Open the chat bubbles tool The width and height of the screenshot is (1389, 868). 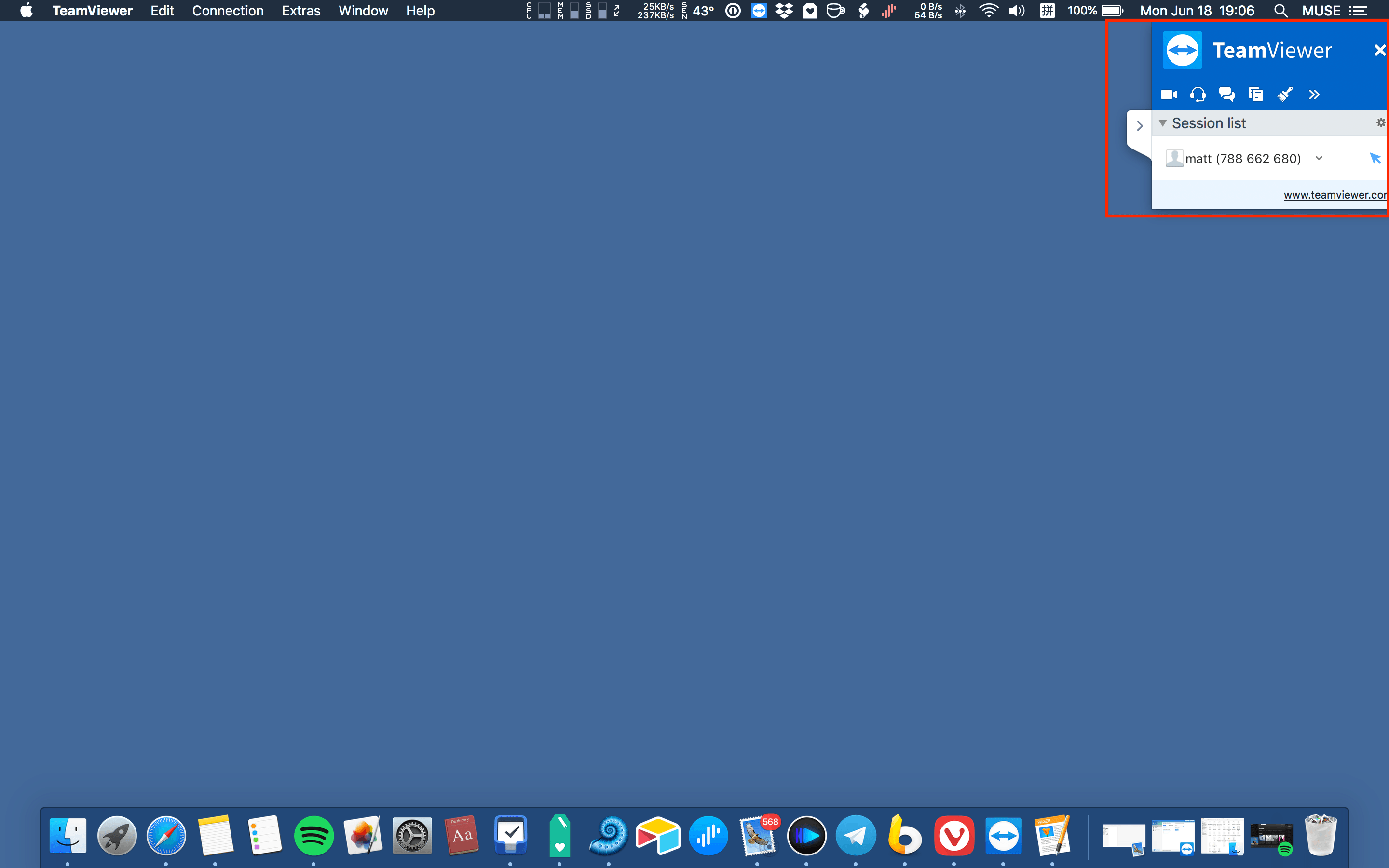point(1226,94)
